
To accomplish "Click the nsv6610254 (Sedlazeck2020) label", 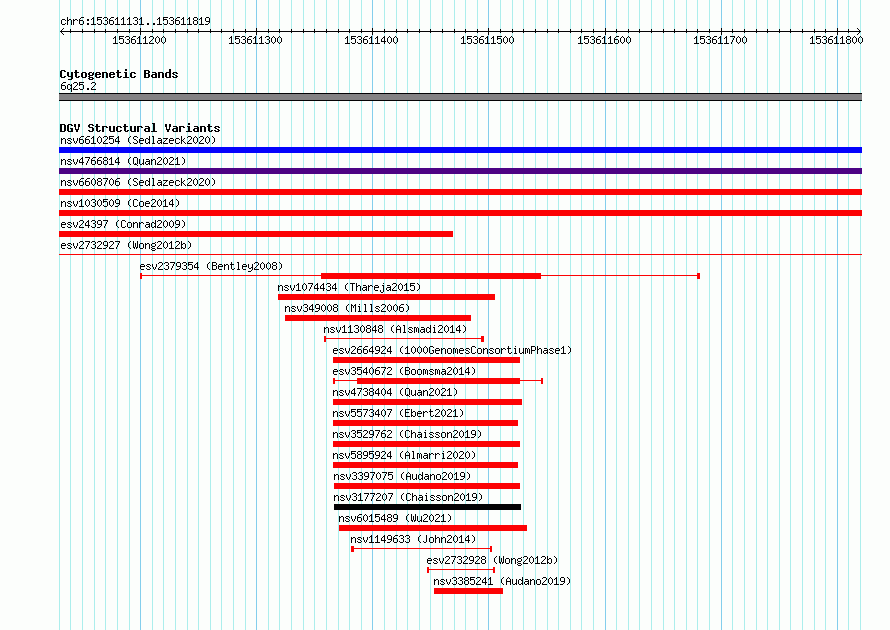I will click(x=138, y=140).
